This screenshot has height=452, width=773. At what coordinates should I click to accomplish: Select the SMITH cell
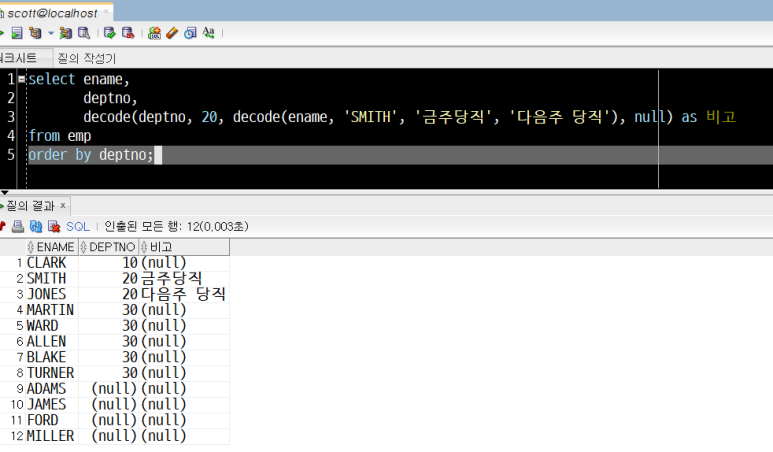(52, 278)
